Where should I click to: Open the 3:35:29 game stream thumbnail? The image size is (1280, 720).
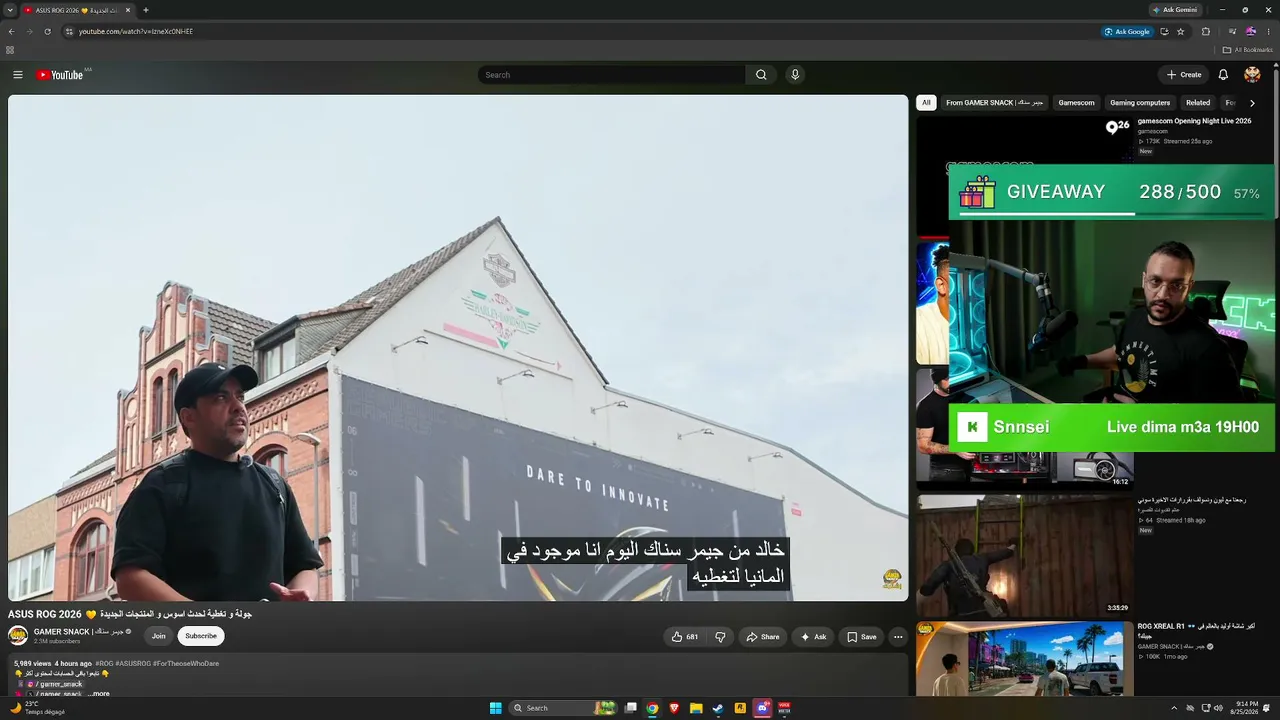pos(1024,556)
